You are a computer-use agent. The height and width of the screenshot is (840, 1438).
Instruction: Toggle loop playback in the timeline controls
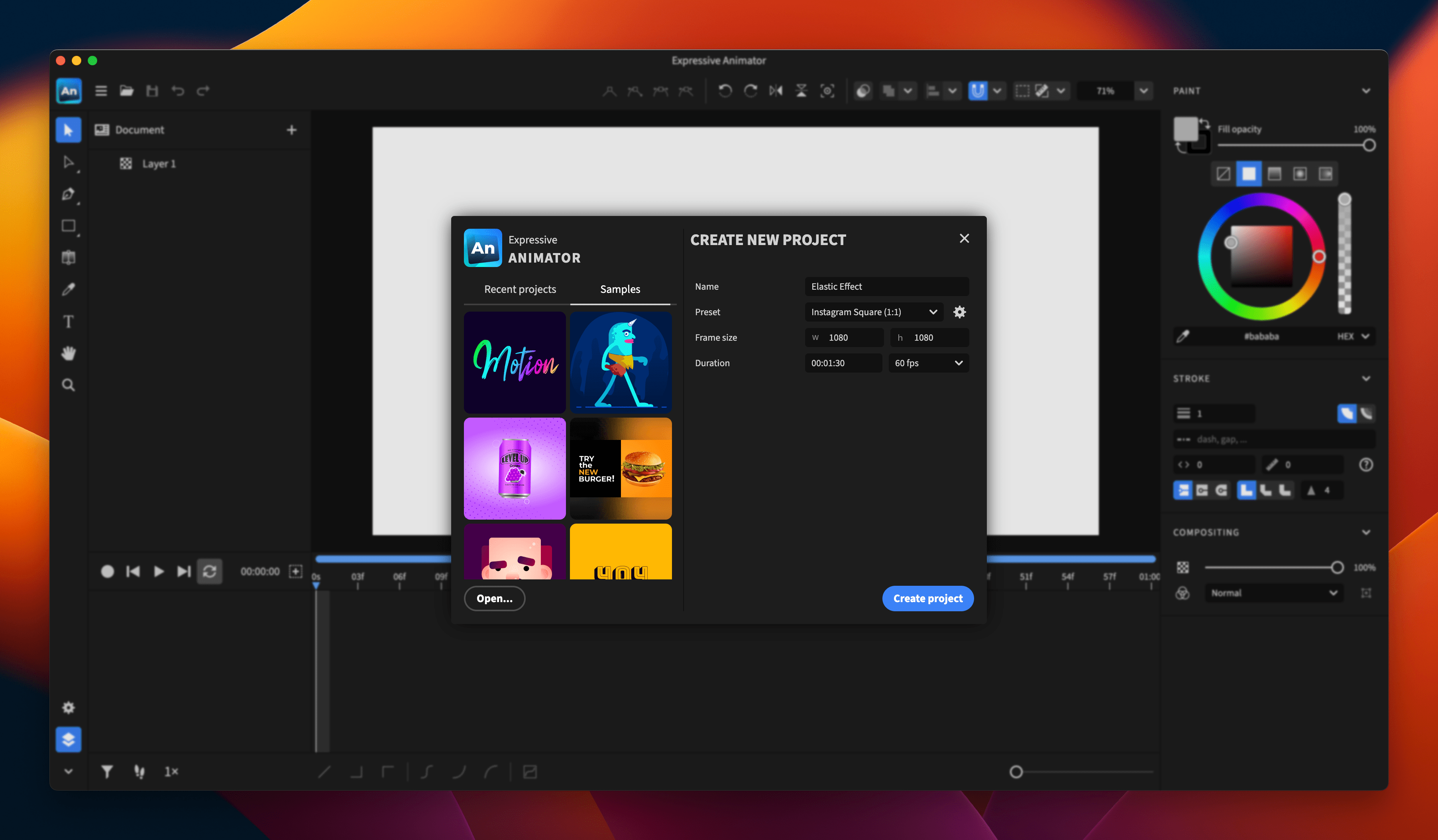[x=209, y=571]
